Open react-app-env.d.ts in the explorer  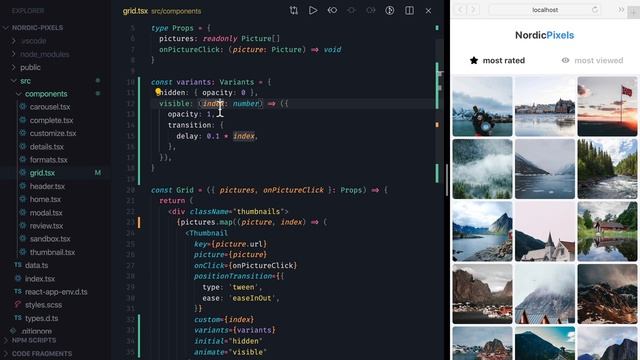point(56,292)
